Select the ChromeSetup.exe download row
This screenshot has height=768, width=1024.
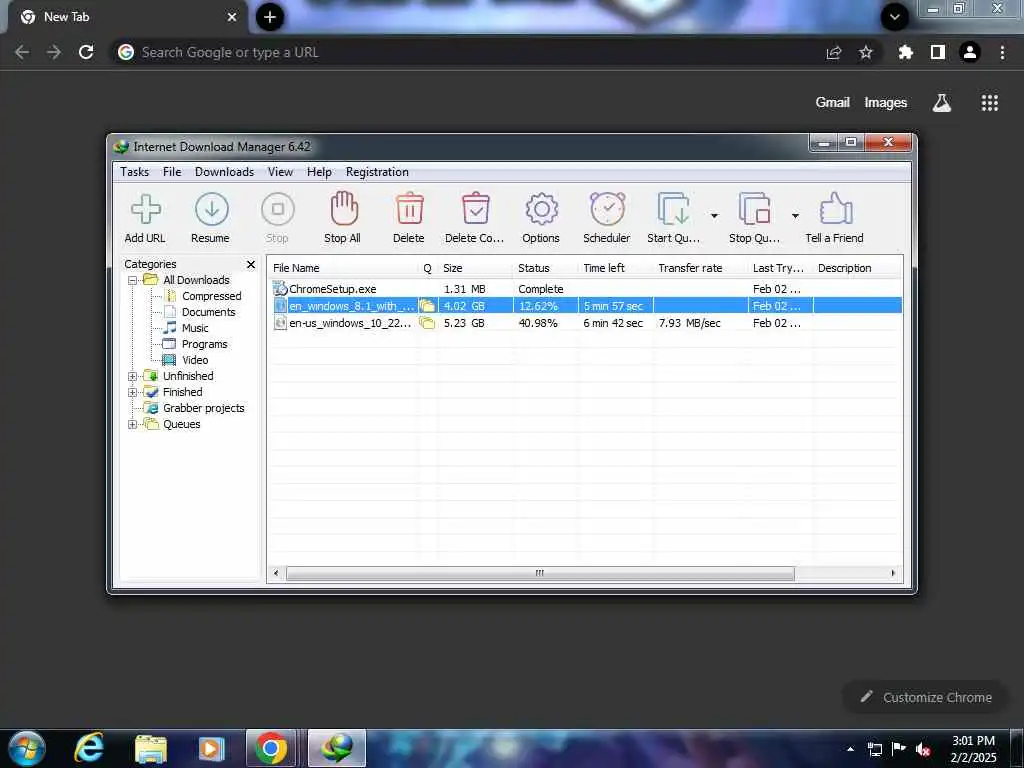point(584,289)
